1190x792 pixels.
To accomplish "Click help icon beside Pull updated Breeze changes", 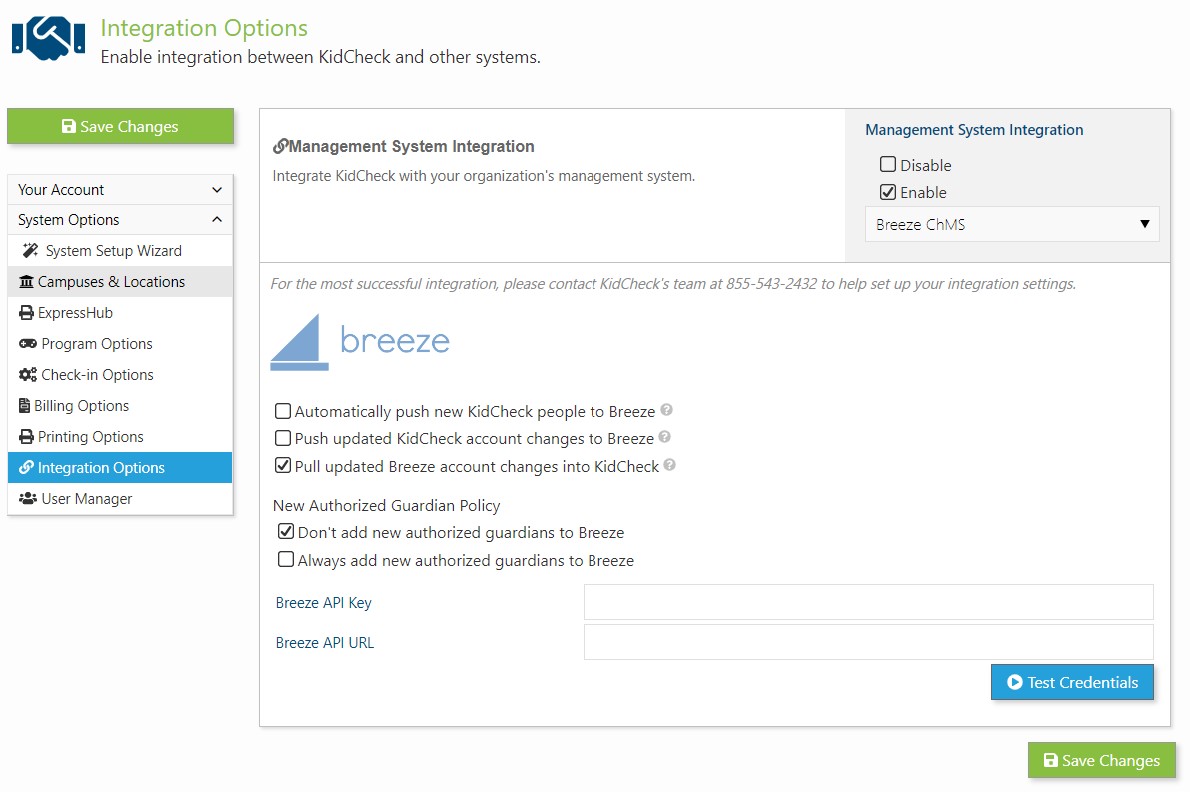I will [669, 464].
